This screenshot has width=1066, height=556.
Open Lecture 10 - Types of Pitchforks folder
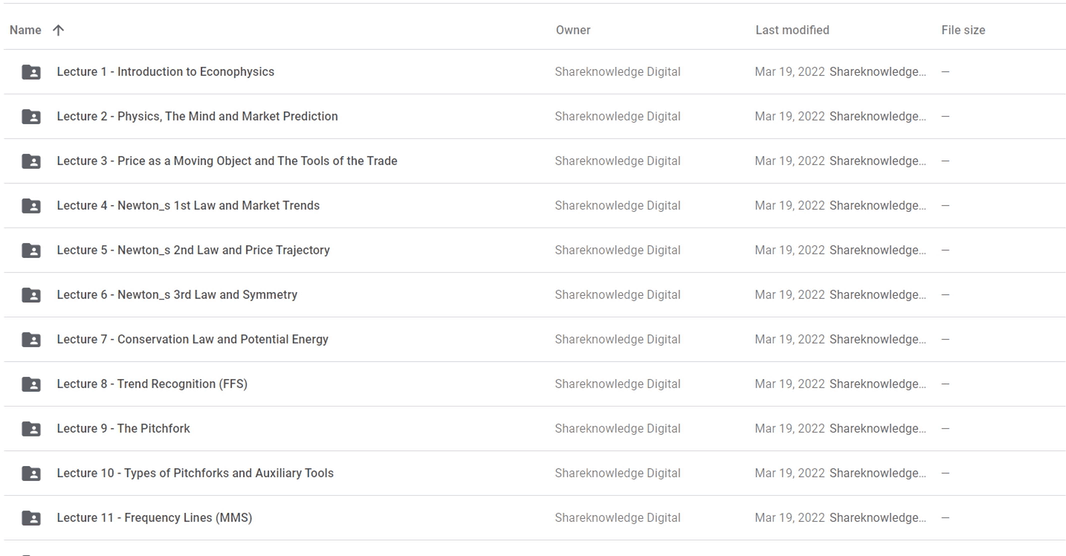click(x=195, y=473)
